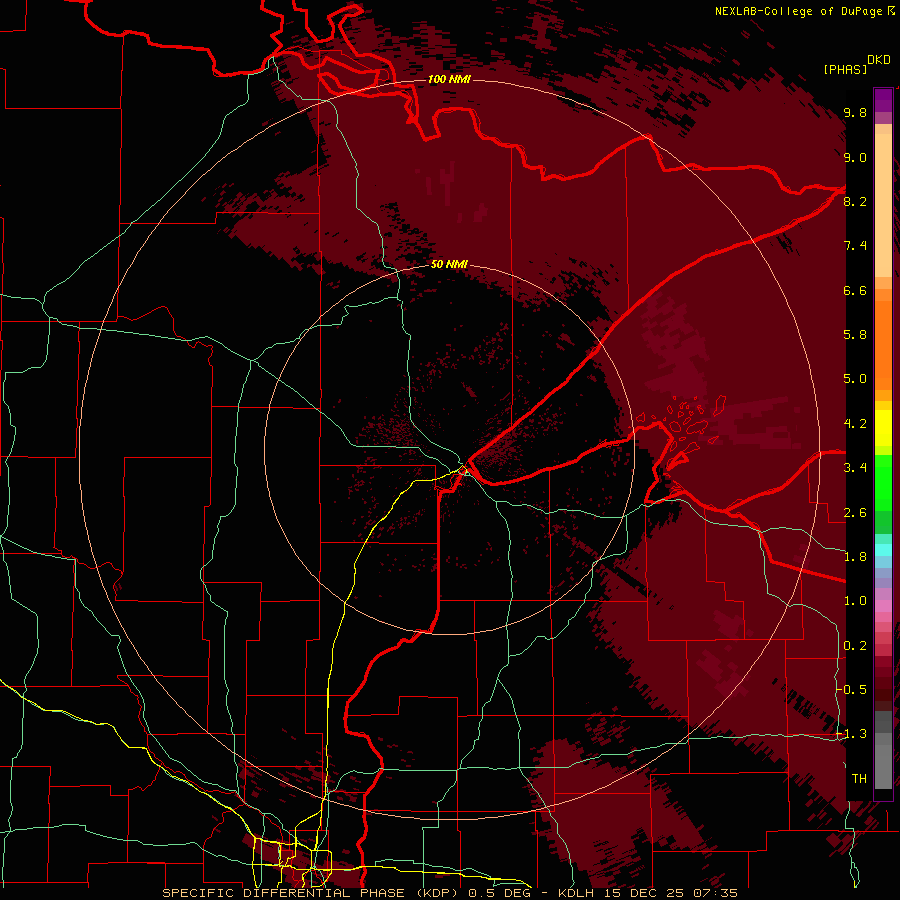
Task: Click the [PHAS] label above the legend
Action: (845, 69)
